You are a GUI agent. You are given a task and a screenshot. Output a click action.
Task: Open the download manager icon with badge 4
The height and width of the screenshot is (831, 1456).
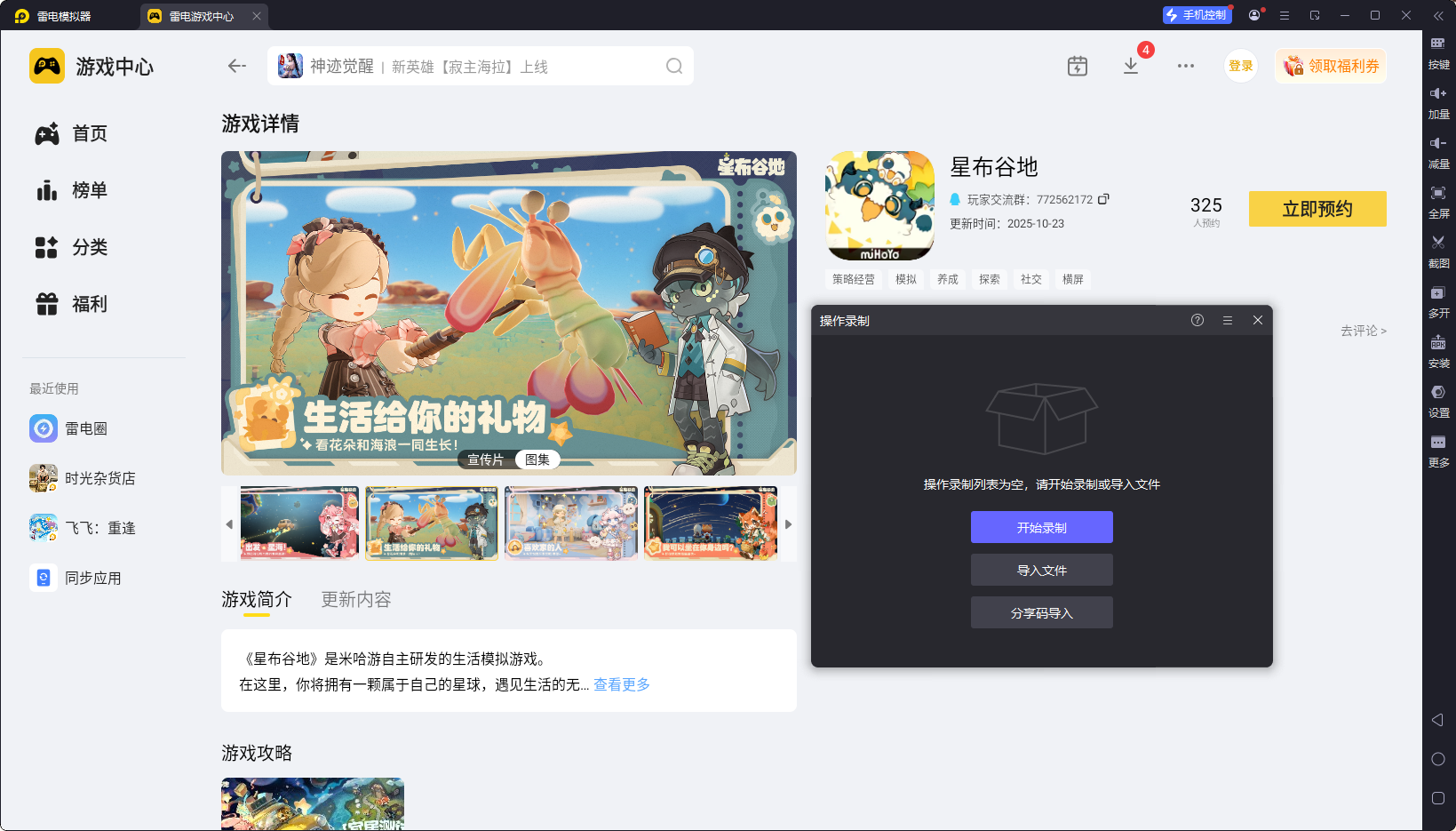click(x=1131, y=65)
